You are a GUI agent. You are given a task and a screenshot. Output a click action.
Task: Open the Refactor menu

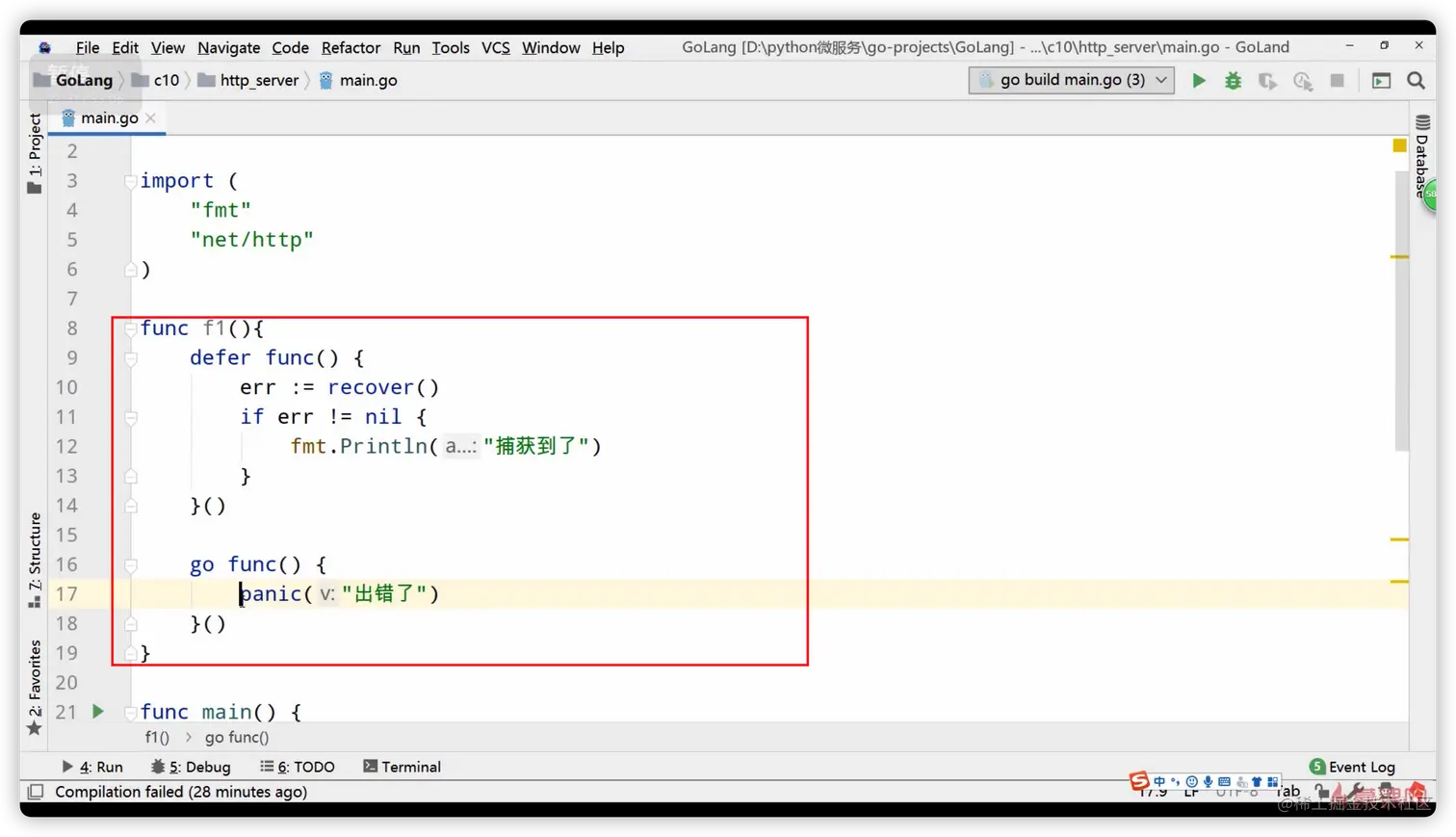click(x=351, y=47)
